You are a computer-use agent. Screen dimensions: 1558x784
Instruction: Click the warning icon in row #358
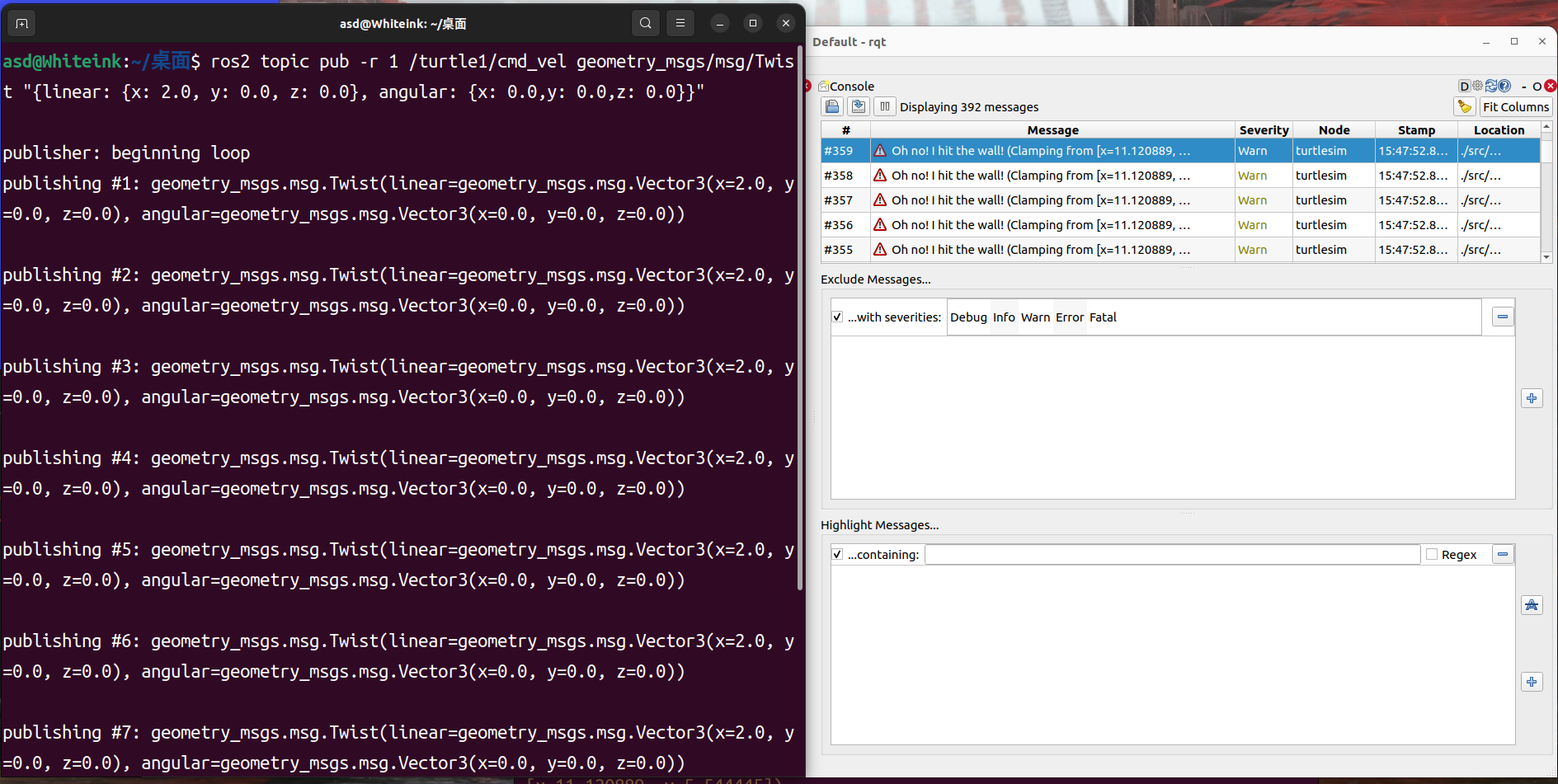880,175
